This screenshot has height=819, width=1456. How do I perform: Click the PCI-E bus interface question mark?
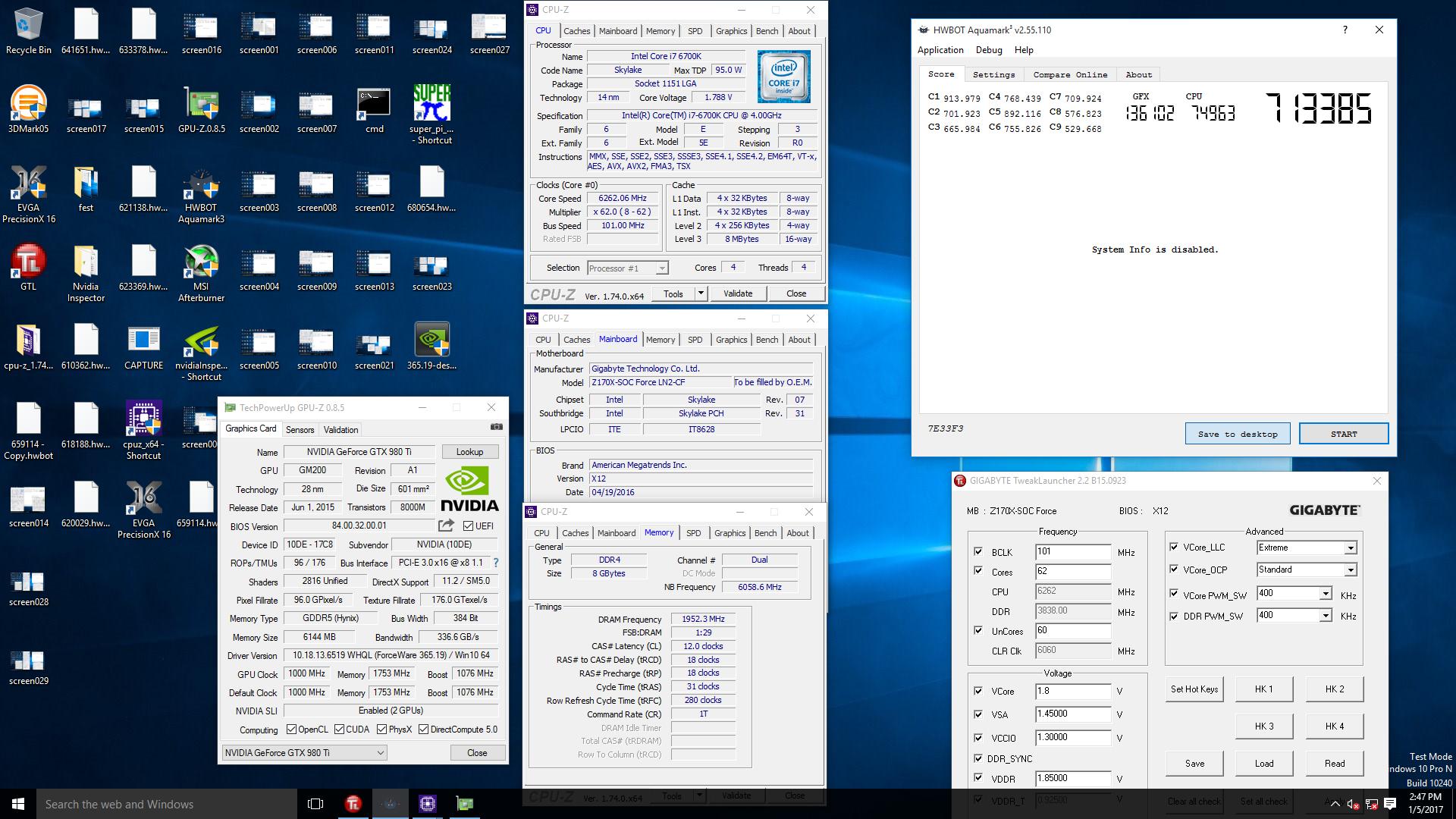[x=496, y=563]
